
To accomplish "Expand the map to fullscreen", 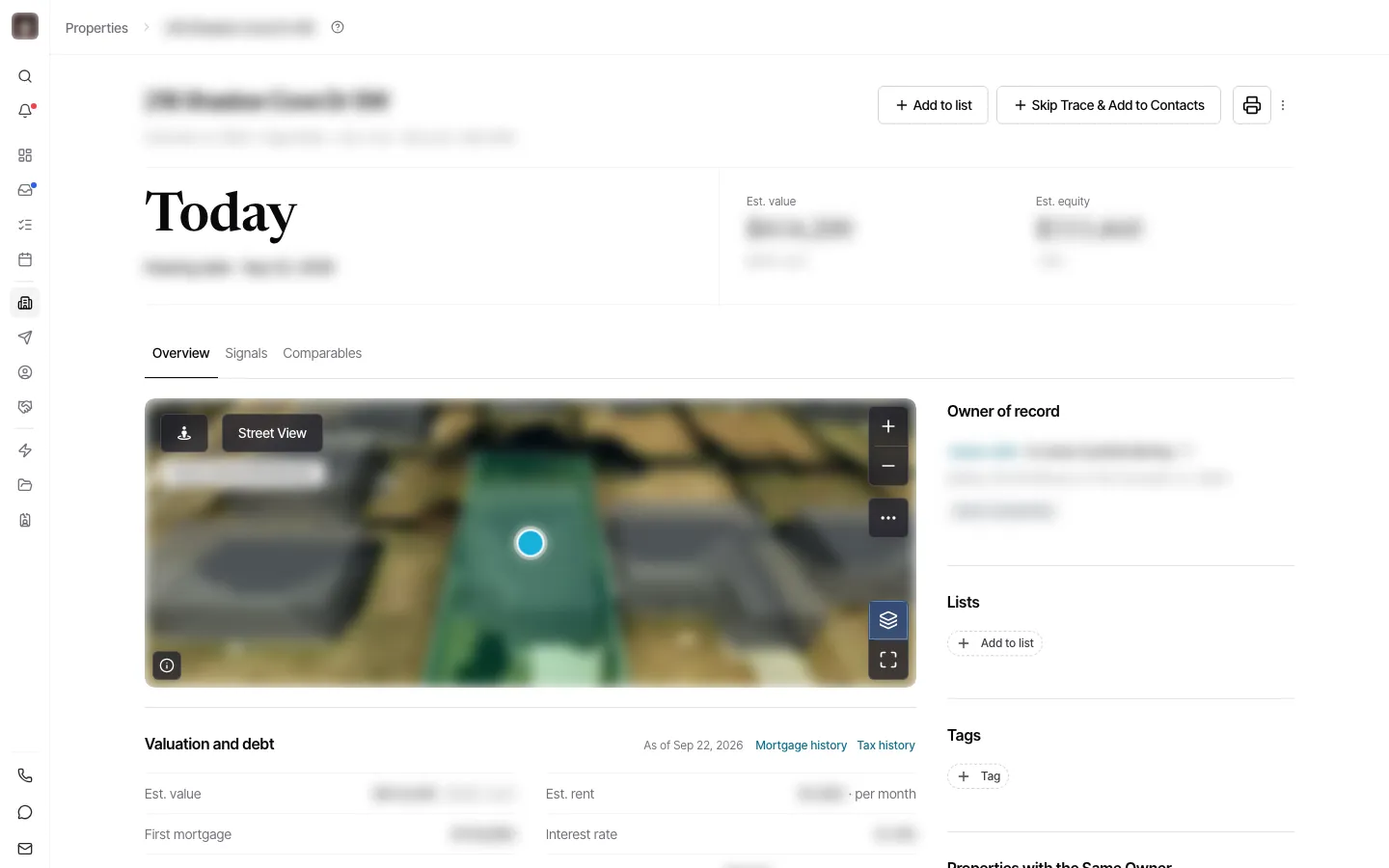I will pos(888,660).
